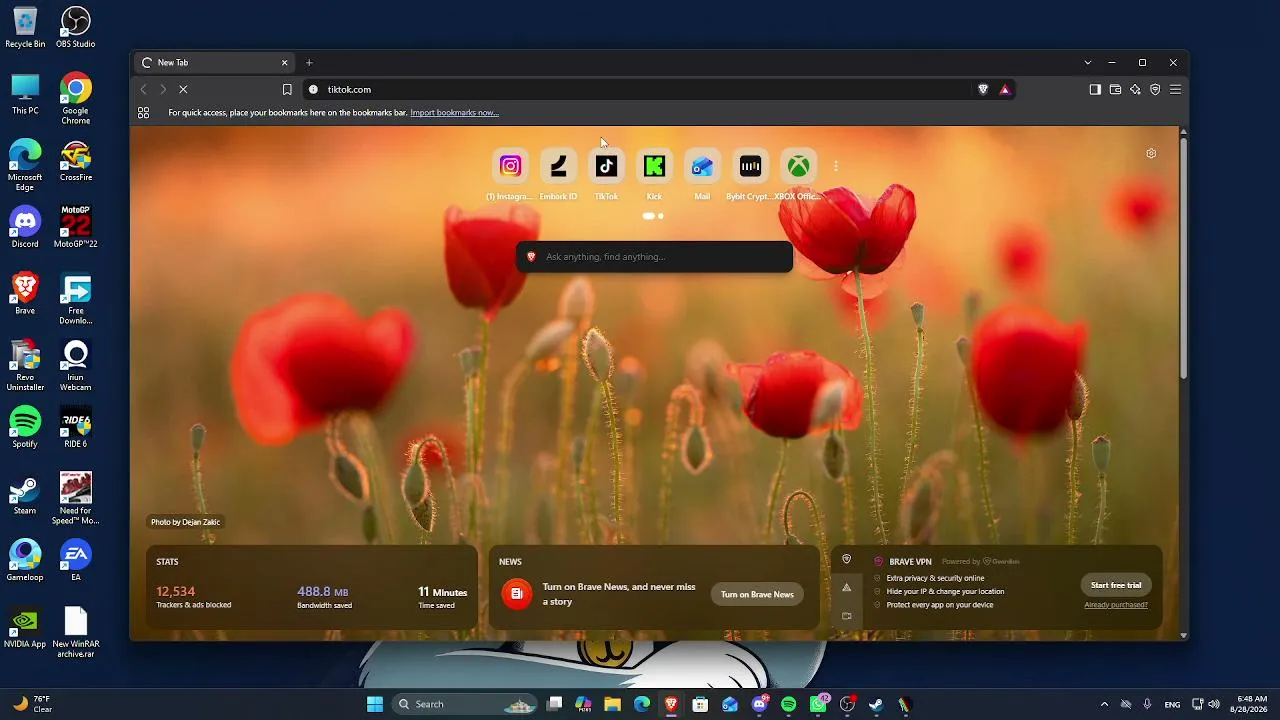Image resolution: width=1280 pixels, height=720 pixels.
Task: Close the New Tab tab
Action: (284, 62)
